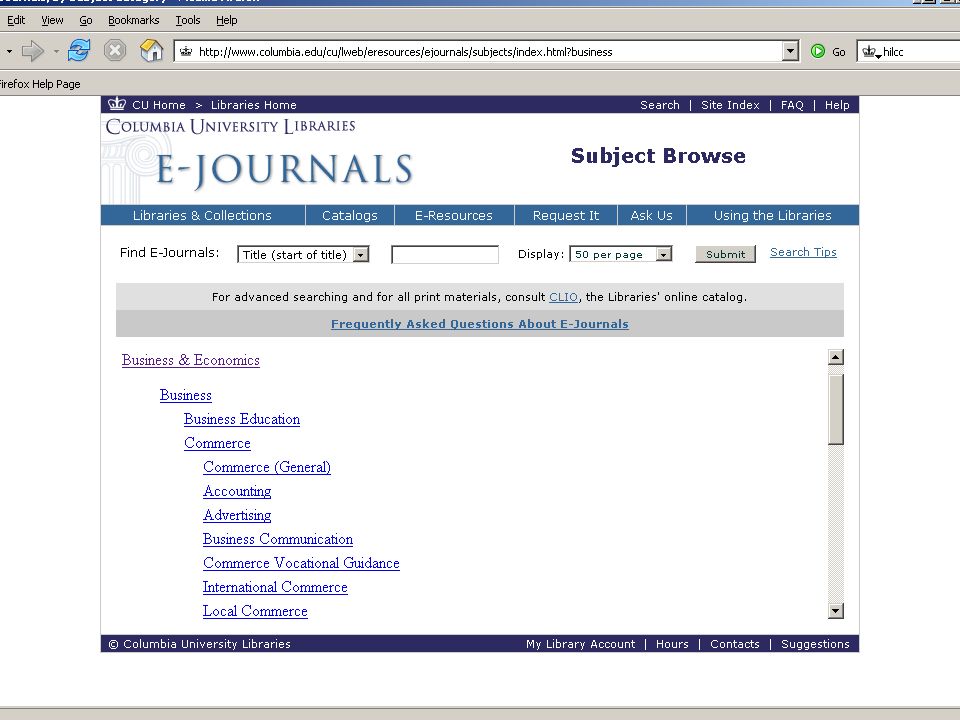Click the Search link in top bar
The image size is (960, 720).
click(660, 105)
